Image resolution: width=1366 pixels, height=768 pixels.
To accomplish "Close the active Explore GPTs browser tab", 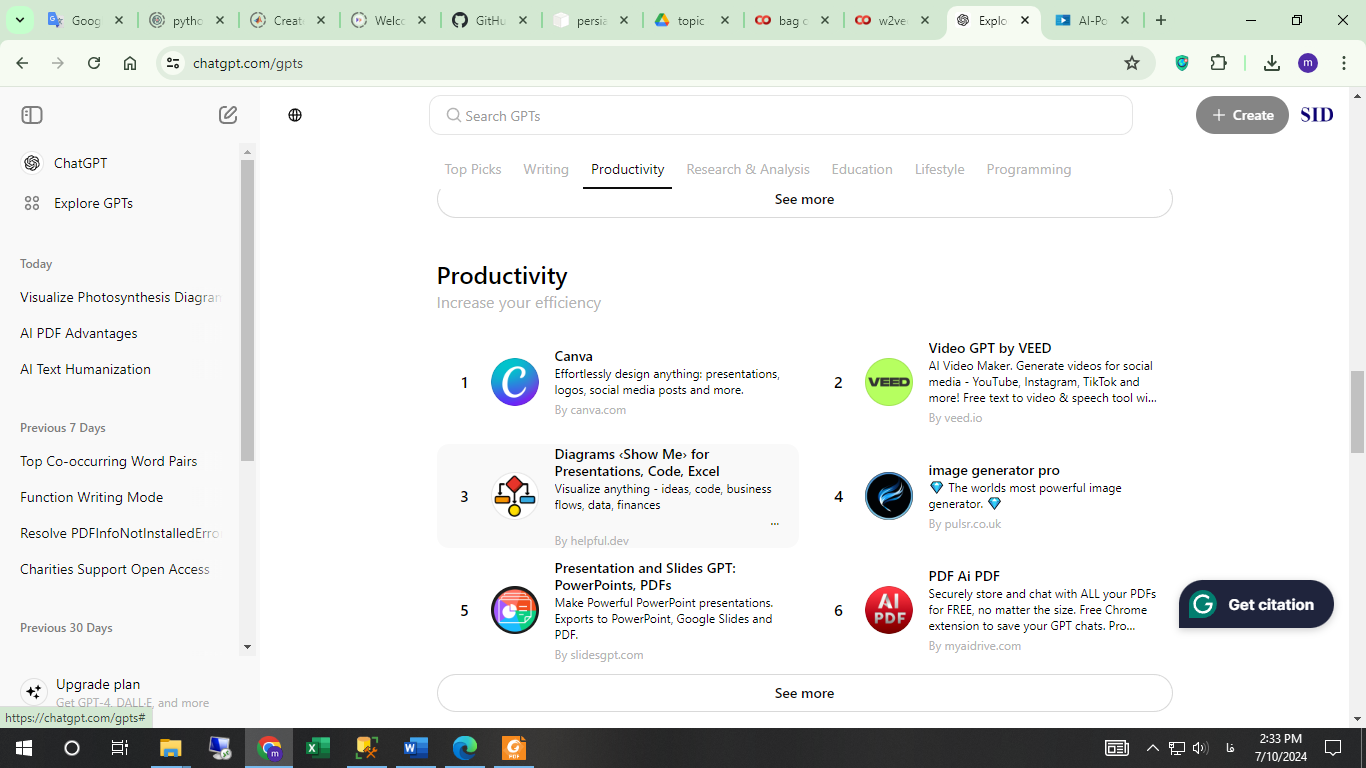I will point(1025,20).
